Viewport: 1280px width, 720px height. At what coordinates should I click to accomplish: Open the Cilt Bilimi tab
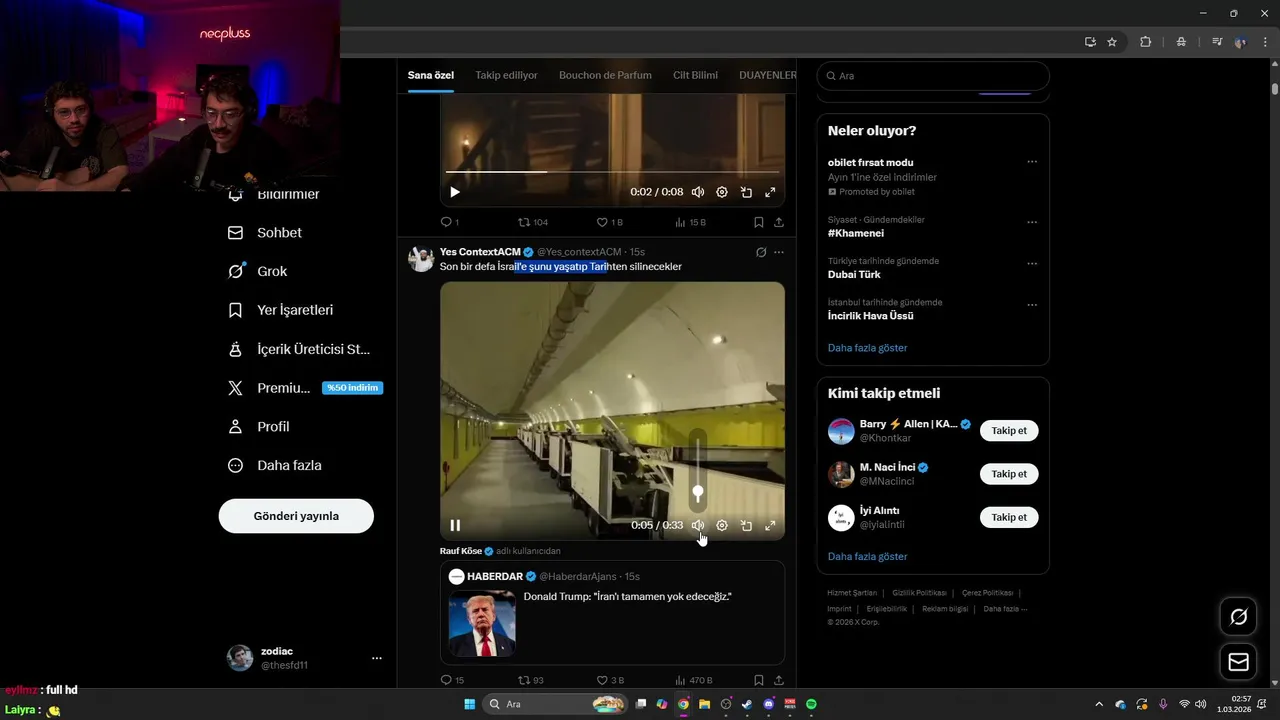695,75
